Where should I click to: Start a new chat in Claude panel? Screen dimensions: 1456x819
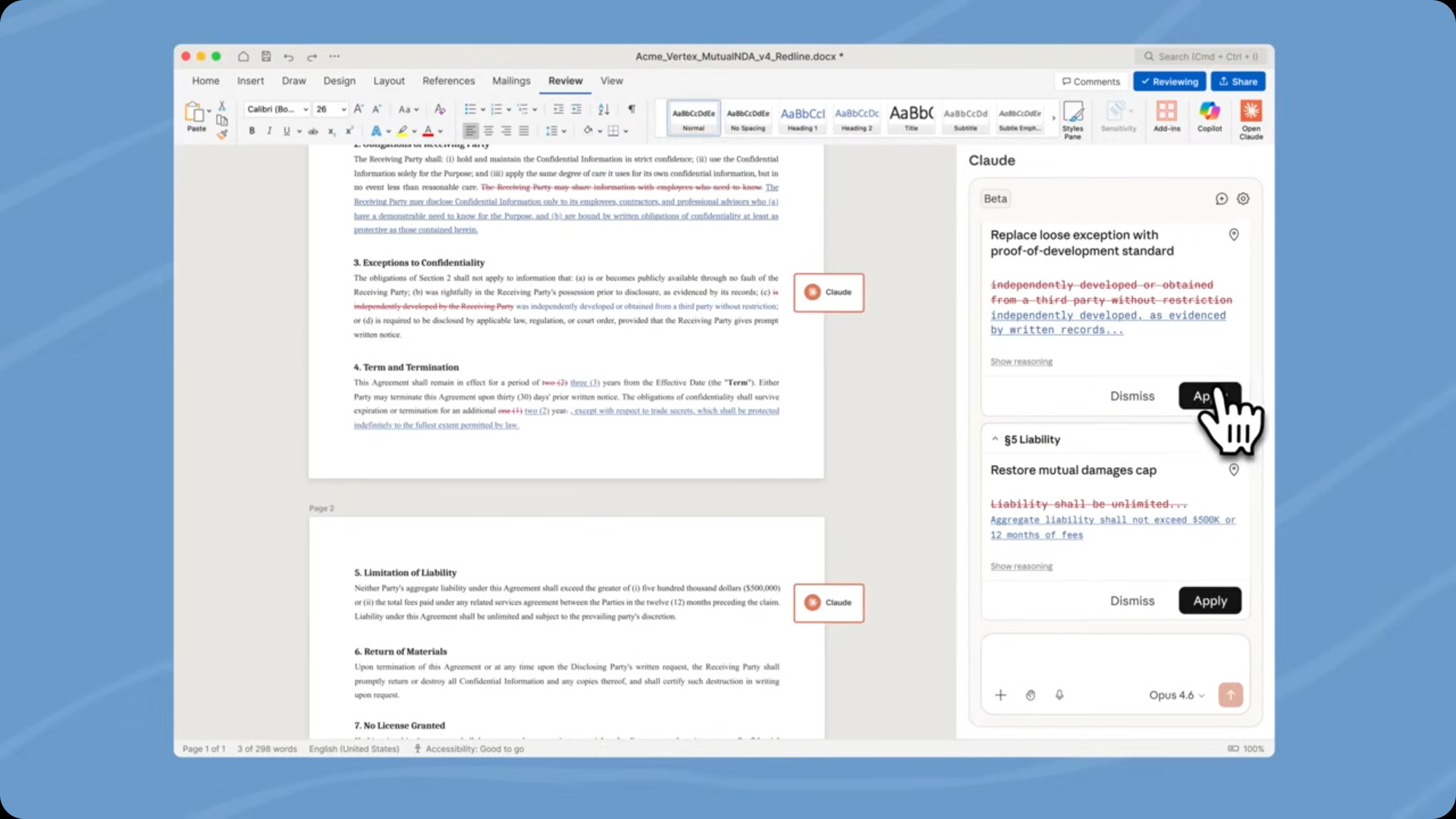[1221, 199]
